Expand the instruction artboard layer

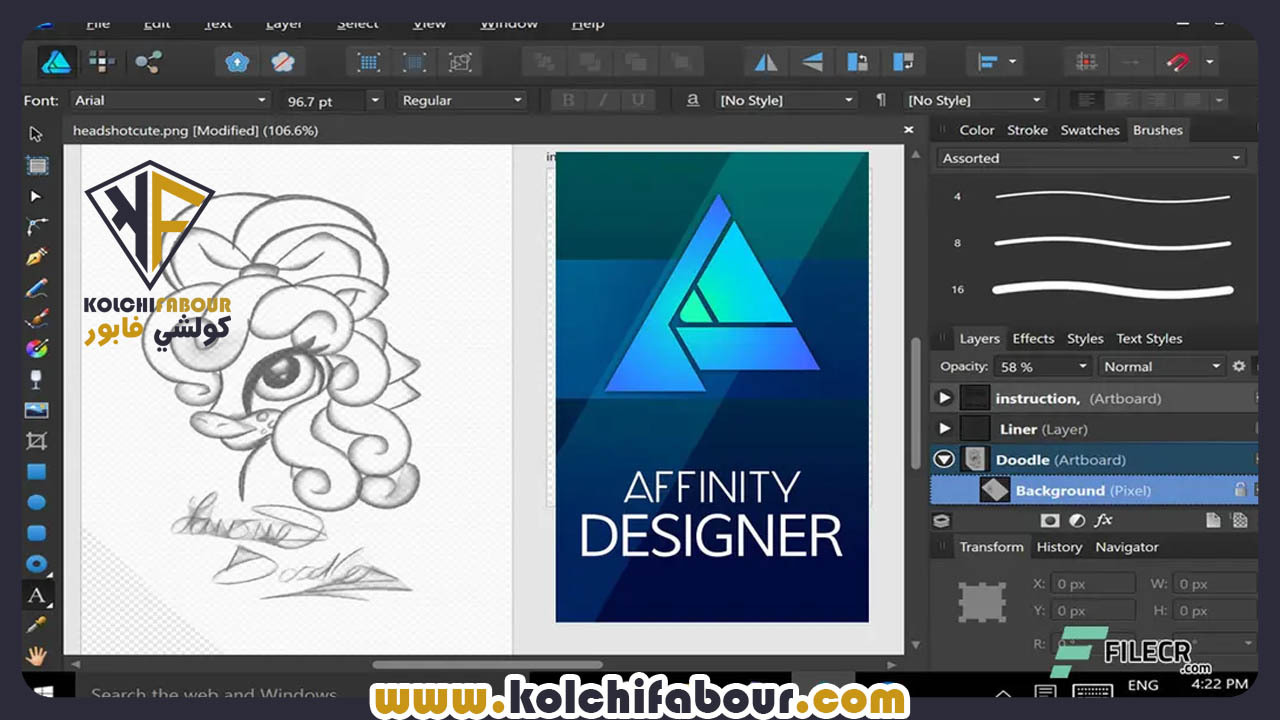tap(943, 398)
